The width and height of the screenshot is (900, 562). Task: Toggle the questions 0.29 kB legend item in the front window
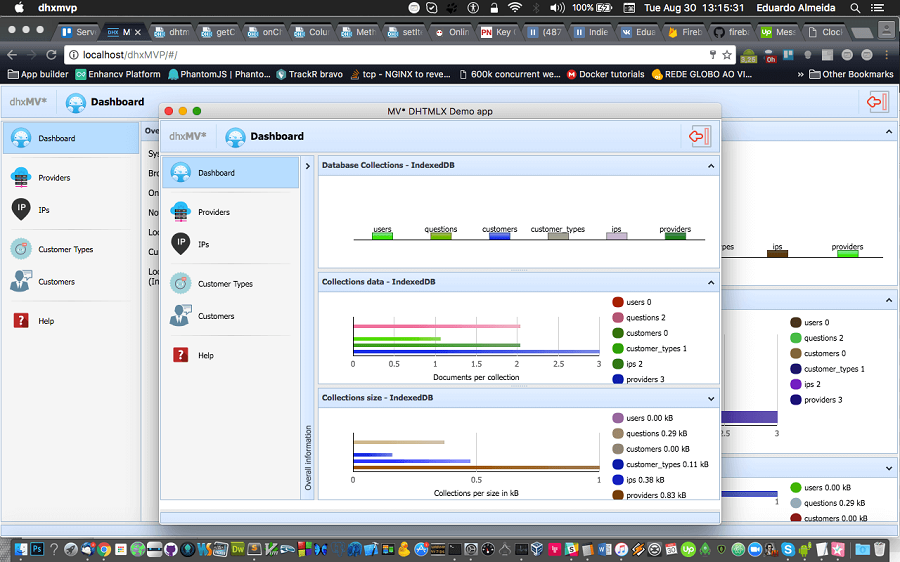[x=650, y=433]
